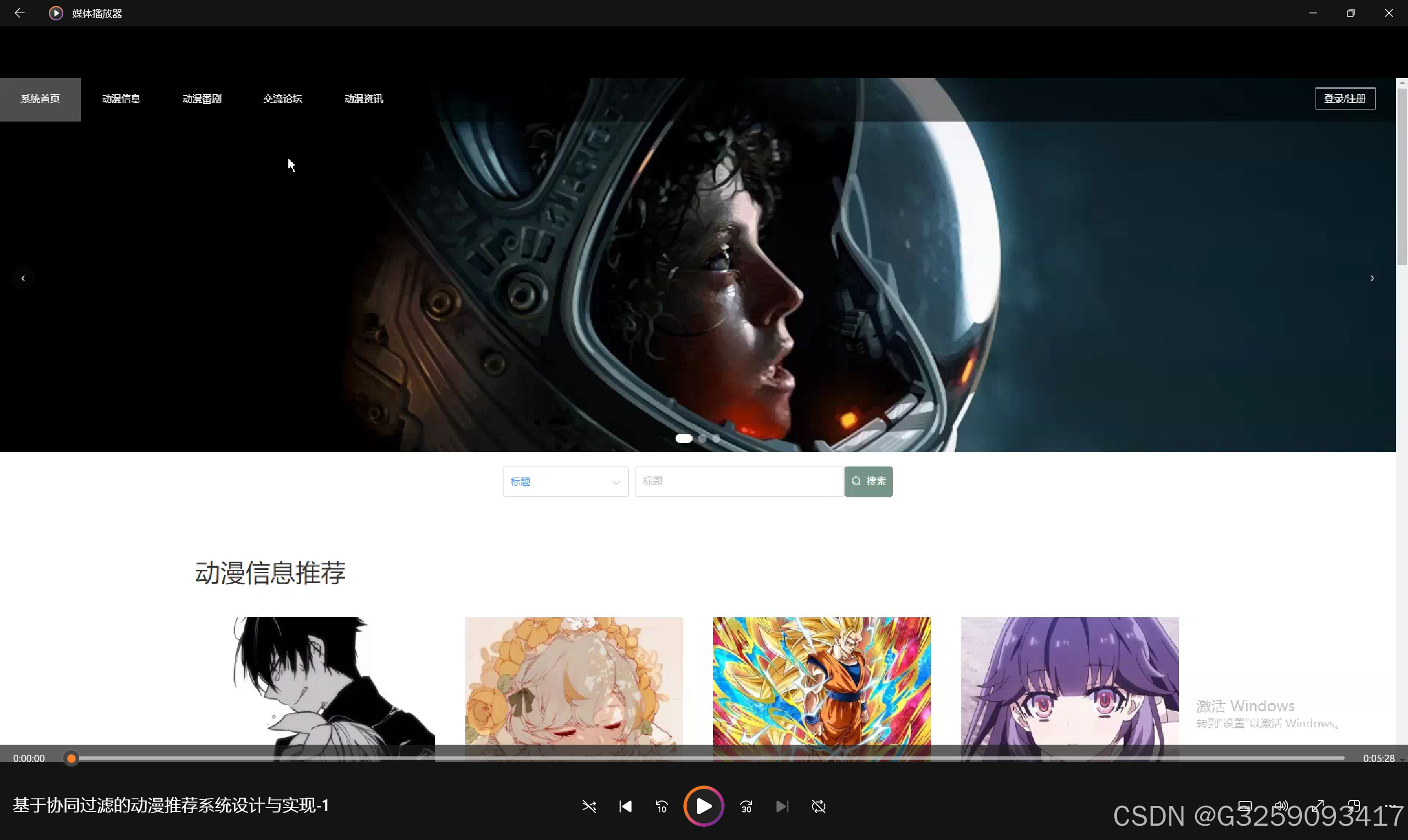Screen dimensions: 1408x840
Task: Click the 0:00:00 elapsed time
Action: (29, 759)
